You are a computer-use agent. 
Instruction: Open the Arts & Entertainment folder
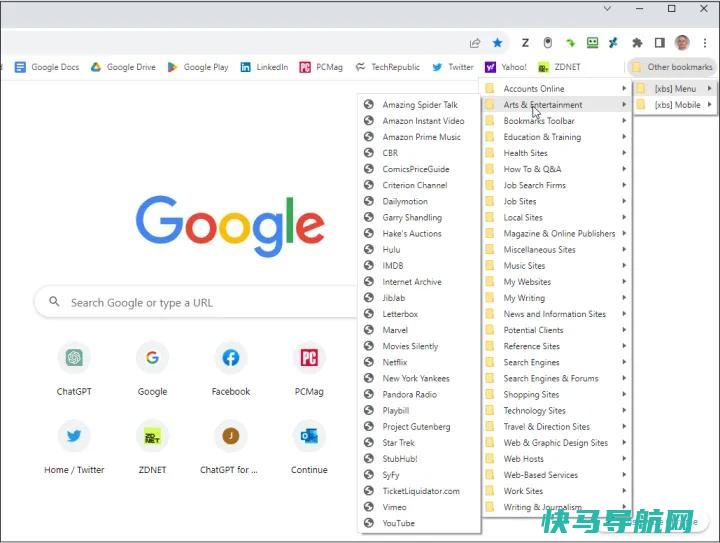pyautogui.click(x=556, y=105)
